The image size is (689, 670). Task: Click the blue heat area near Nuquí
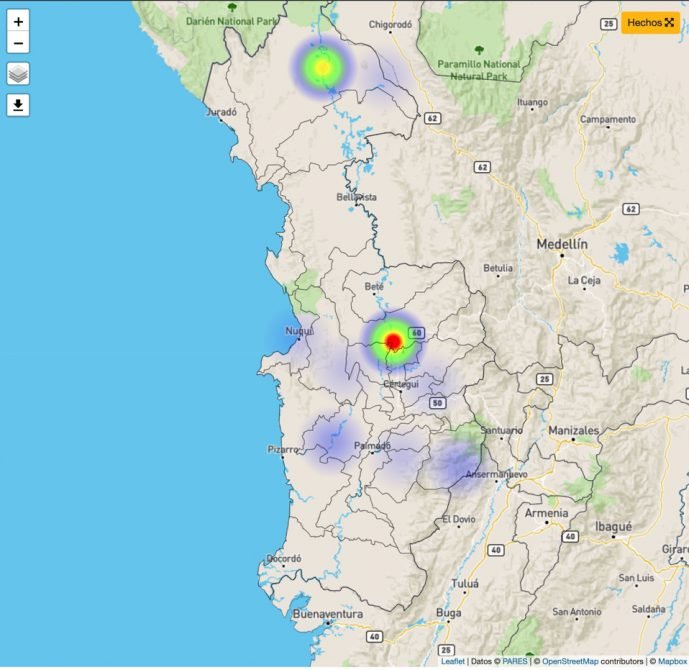283,336
